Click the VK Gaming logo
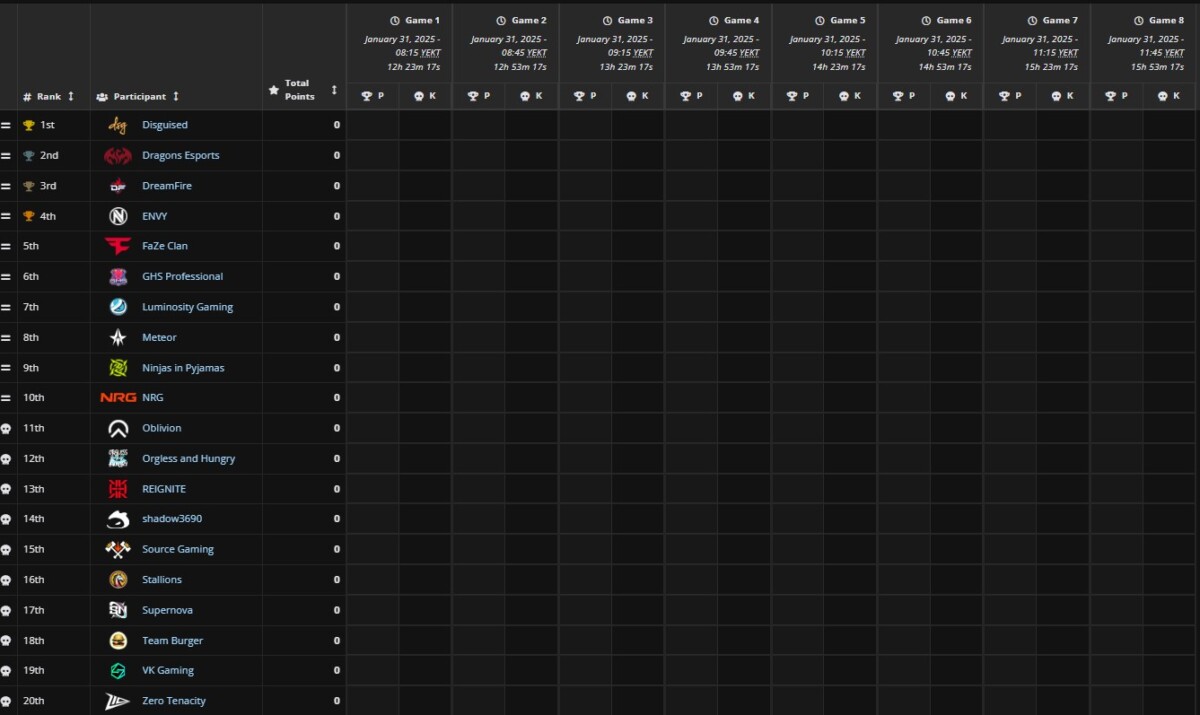The image size is (1200, 715). tap(118, 671)
